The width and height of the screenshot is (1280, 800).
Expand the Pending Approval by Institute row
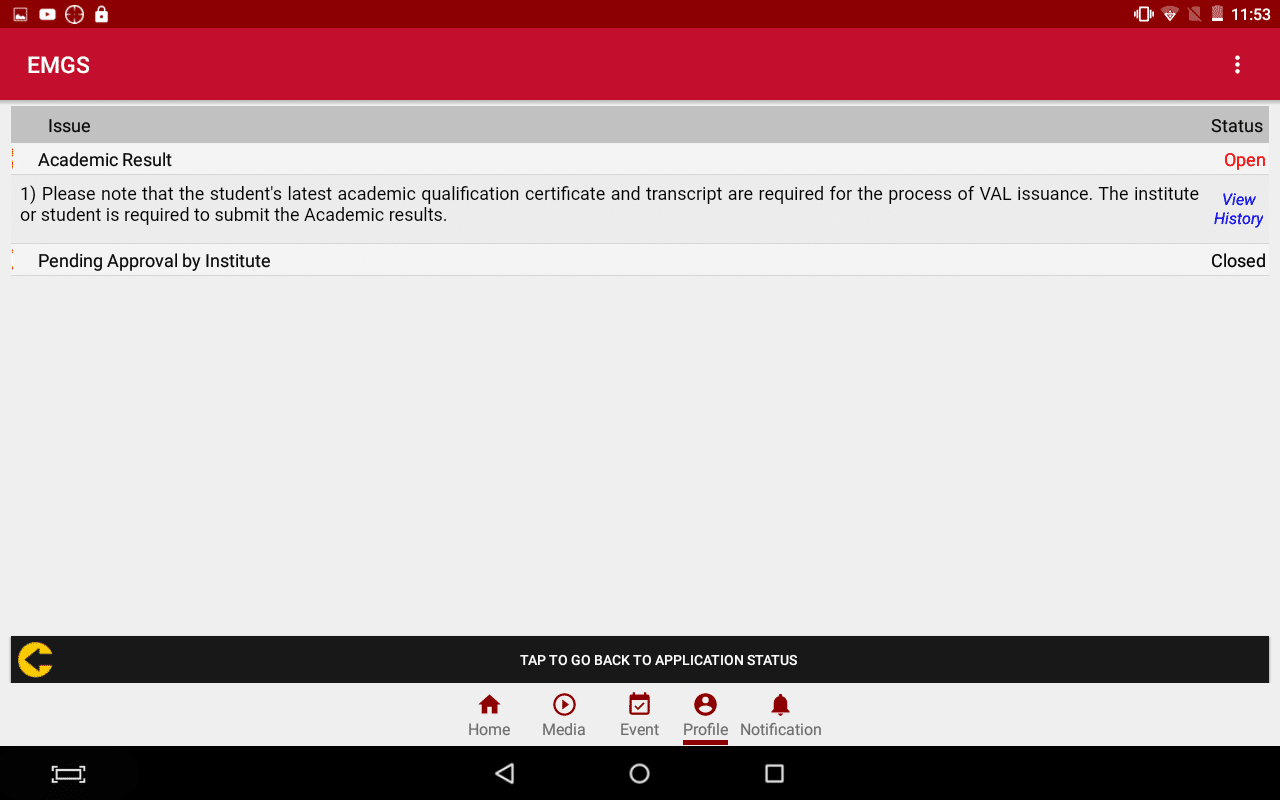(x=154, y=261)
